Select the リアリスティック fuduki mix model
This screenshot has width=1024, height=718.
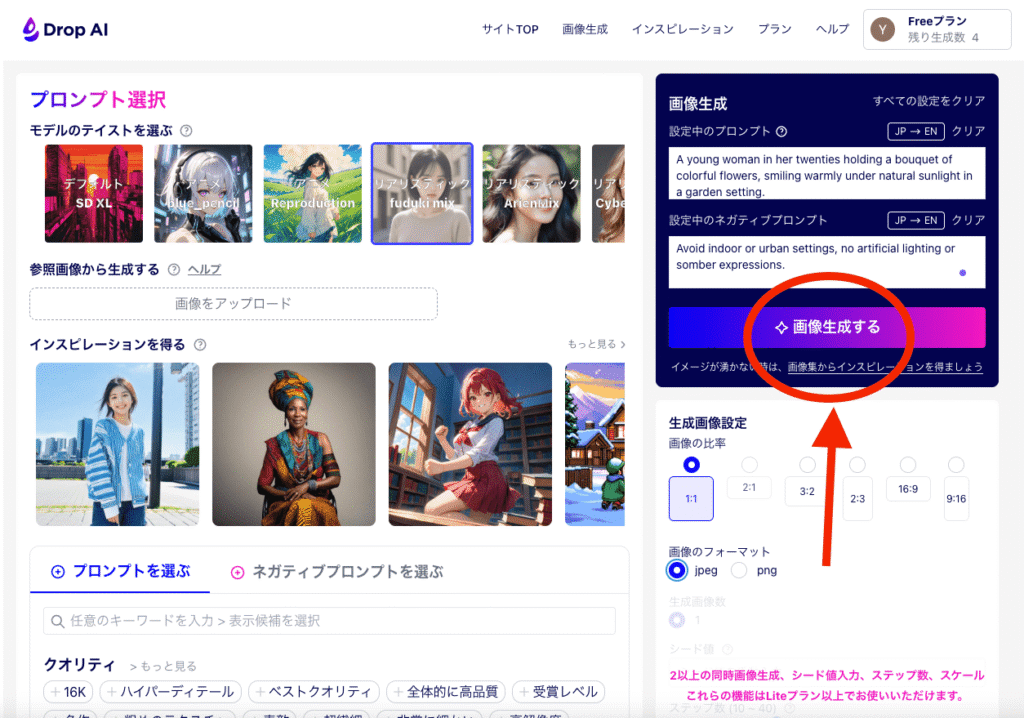point(422,193)
